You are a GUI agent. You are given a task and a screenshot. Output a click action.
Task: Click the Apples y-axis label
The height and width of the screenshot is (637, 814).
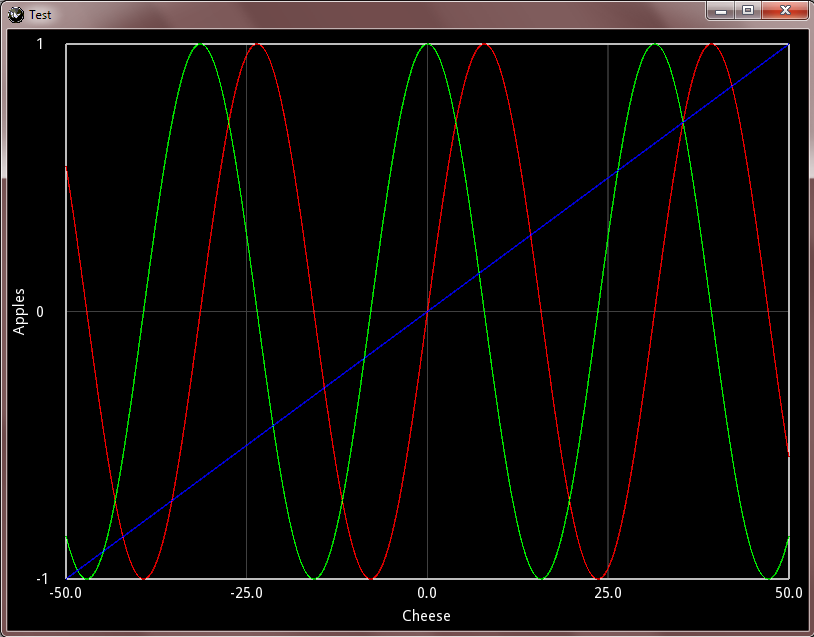[19, 311]
